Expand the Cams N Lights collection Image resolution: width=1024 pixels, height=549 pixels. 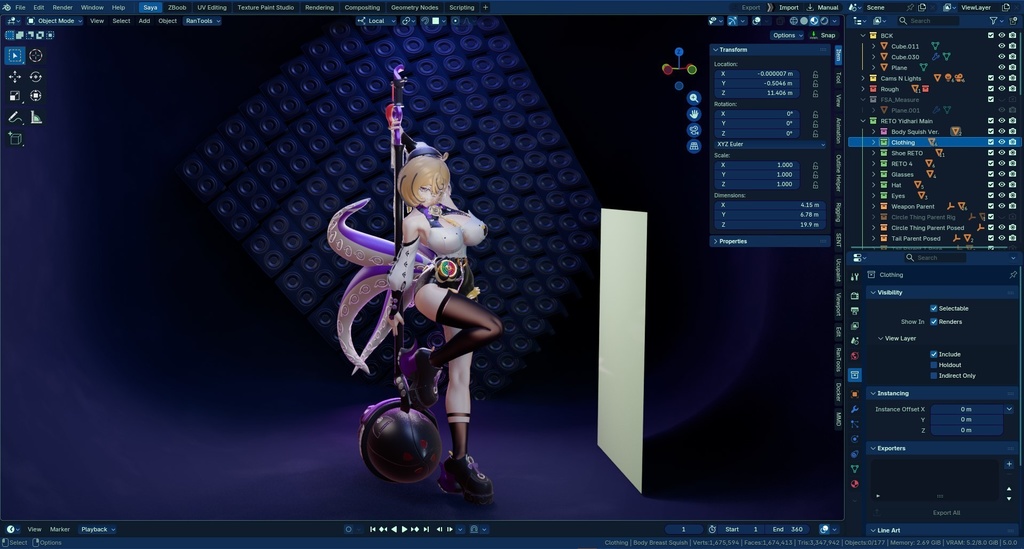coord(863,78)
